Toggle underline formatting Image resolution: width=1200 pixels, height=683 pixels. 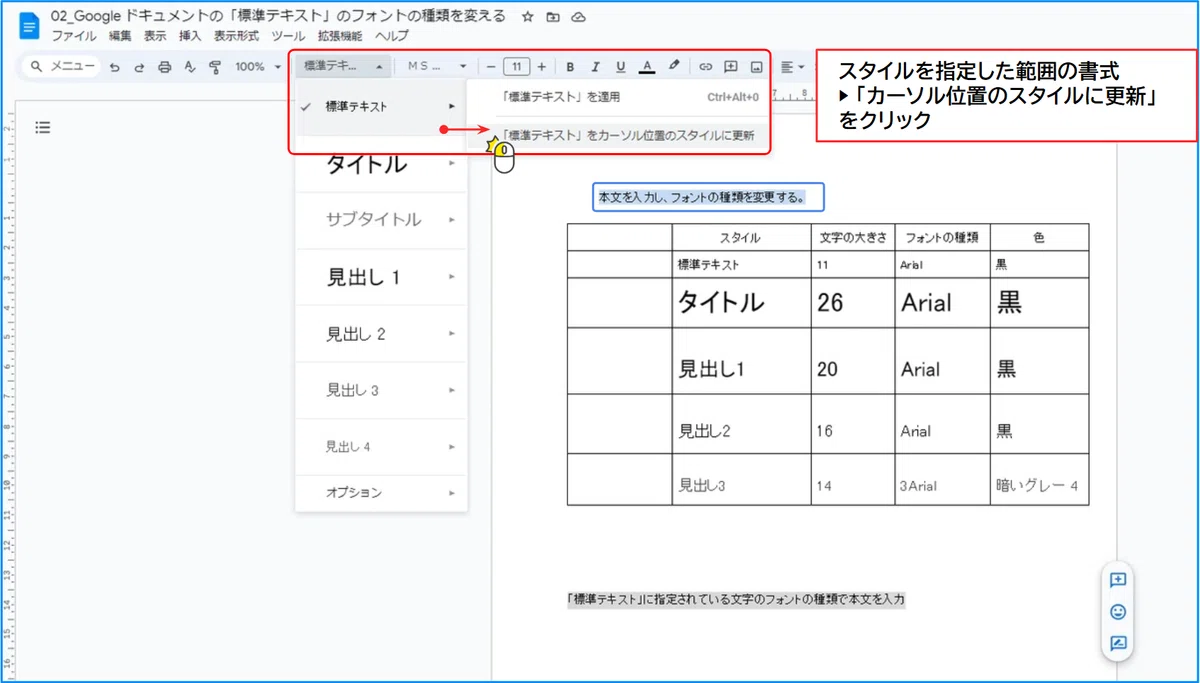[621, 67]
